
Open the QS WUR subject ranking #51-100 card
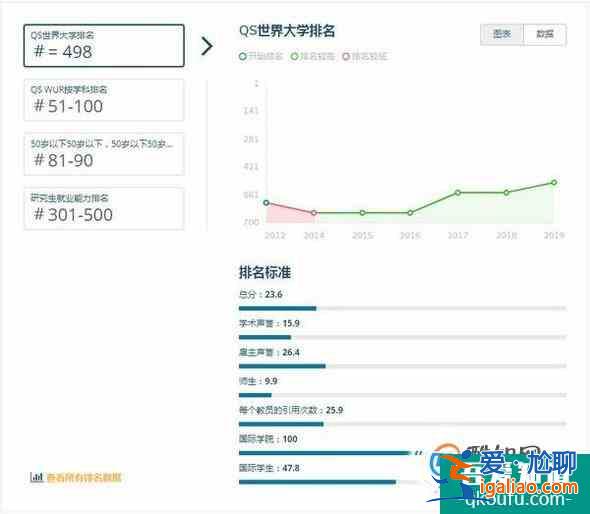click(104, 100)
